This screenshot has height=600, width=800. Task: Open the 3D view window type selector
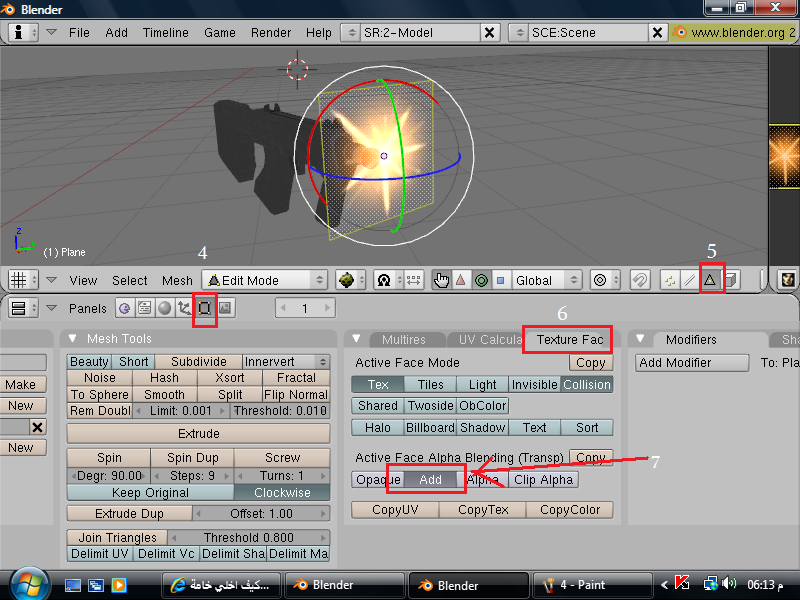tap(23, 280)
